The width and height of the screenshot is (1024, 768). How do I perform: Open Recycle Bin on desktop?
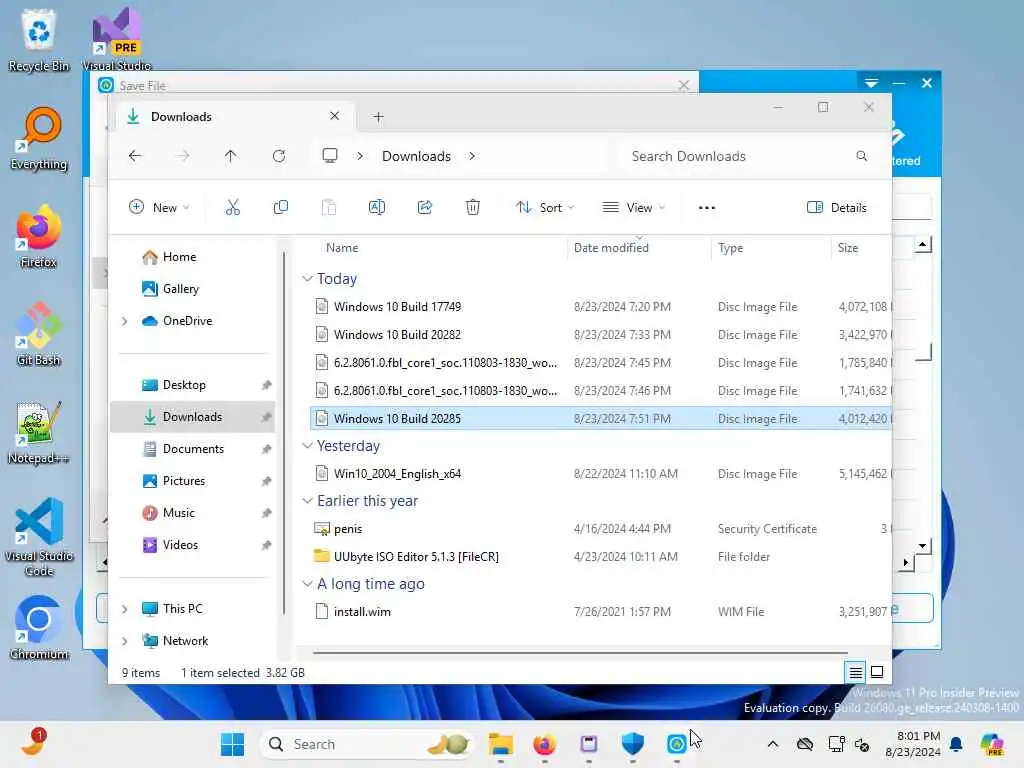39,40
